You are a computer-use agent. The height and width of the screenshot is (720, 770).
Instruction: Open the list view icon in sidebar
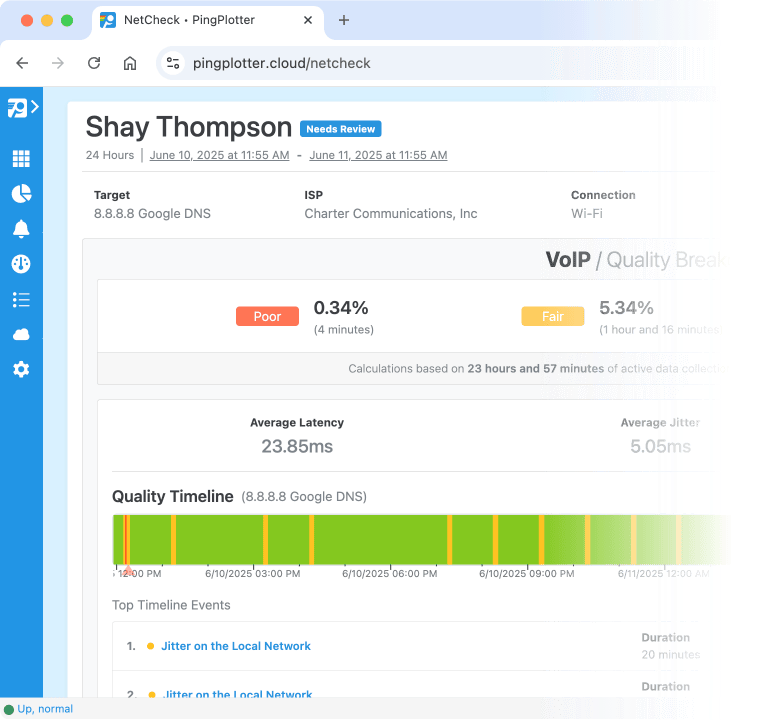coord(21,299)
